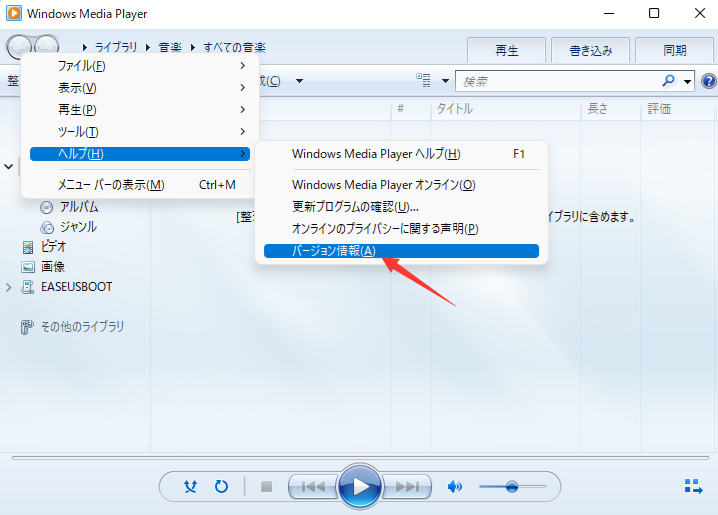Click the 検索 search field
The width and height of the screenshot is (718, 515).
559,81
